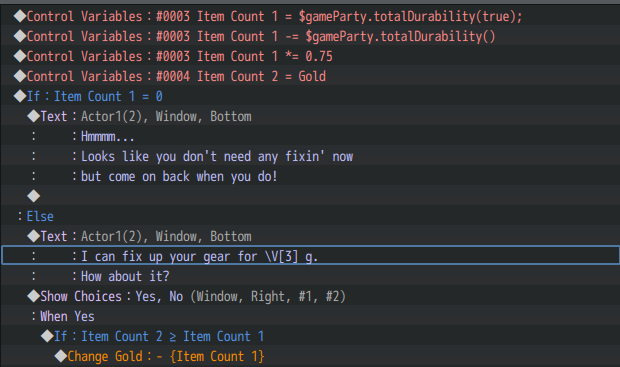Select the first Text Actor1(2) command above 'Hmmmm...'
620x367 pixels.
click(x=310, y=116)
